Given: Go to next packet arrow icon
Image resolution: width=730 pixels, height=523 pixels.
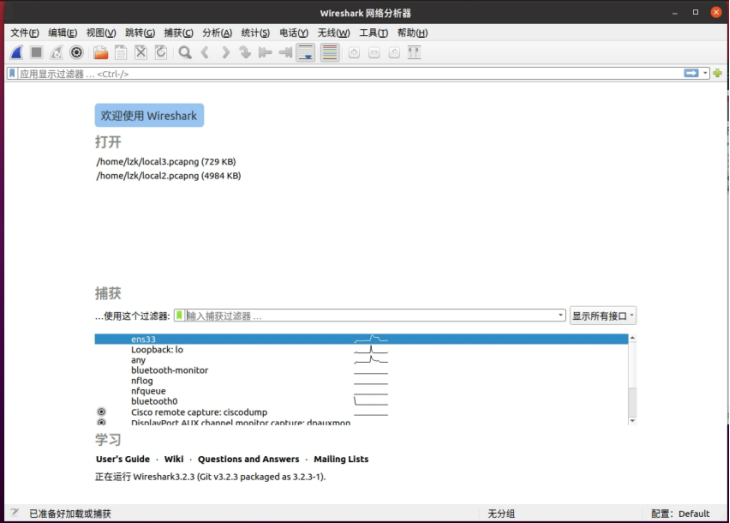Looking at the screenshot, I should click(225, 53).
